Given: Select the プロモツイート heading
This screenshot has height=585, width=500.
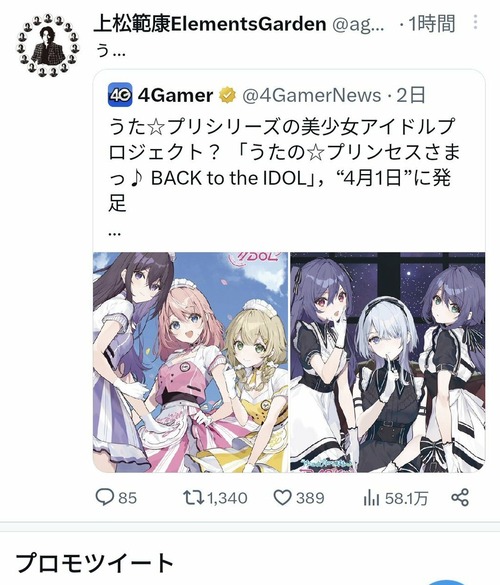Looking at the screenshot, I should (94, 563).
